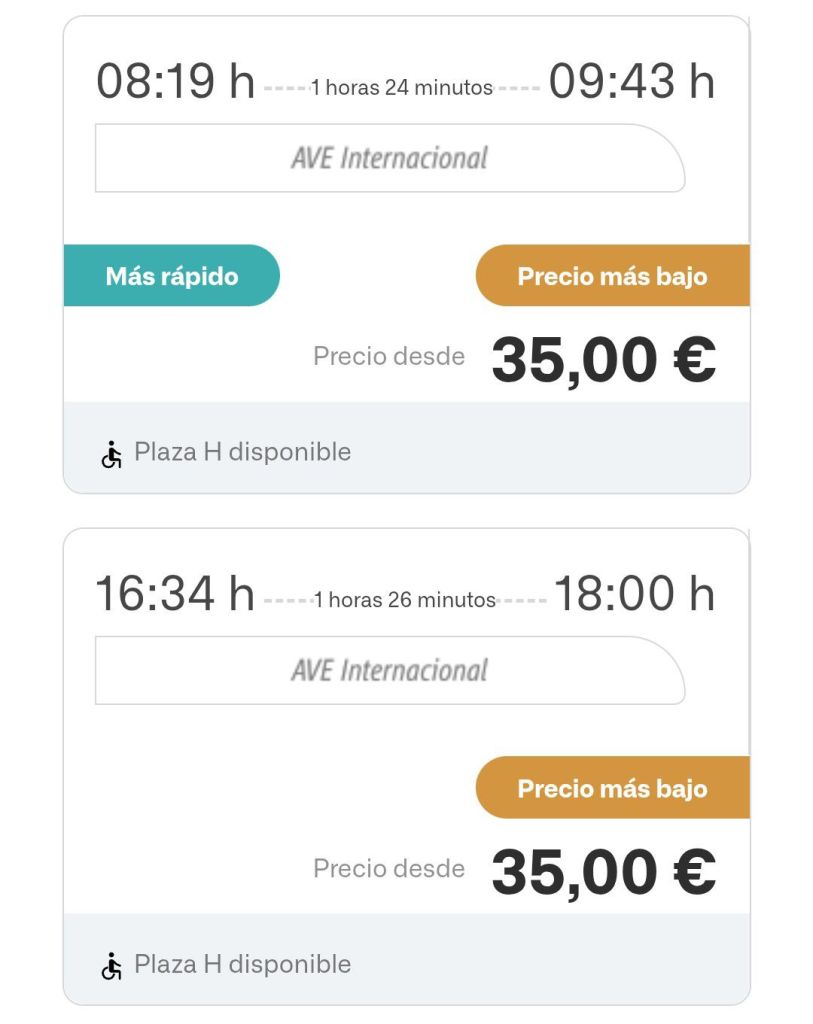Click the '1 horas 24 minutos' duration label
Image resolution: width=813 pixels, height=1024 pixels.
[x=402, y=88]
